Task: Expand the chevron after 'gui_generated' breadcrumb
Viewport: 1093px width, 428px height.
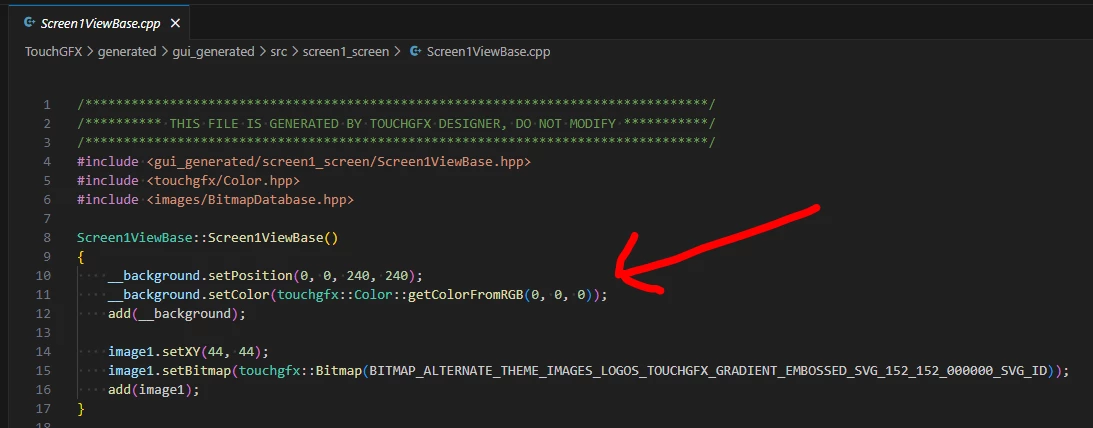Action: tap(263, 52)
